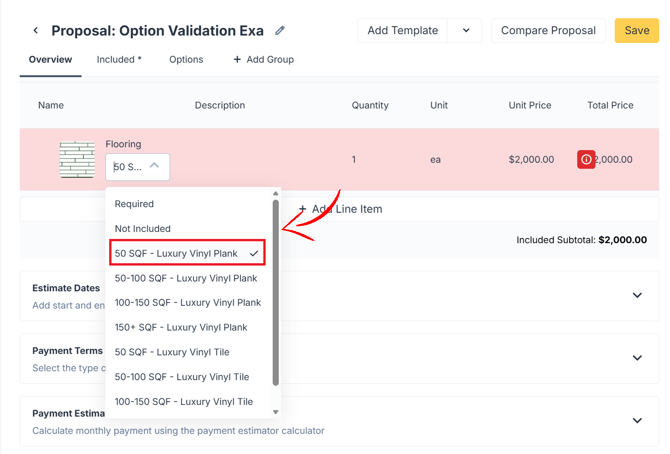The image size is (670, 454).
Task: Collapse the Flooring option dropdown
Action: pos(154,166)
